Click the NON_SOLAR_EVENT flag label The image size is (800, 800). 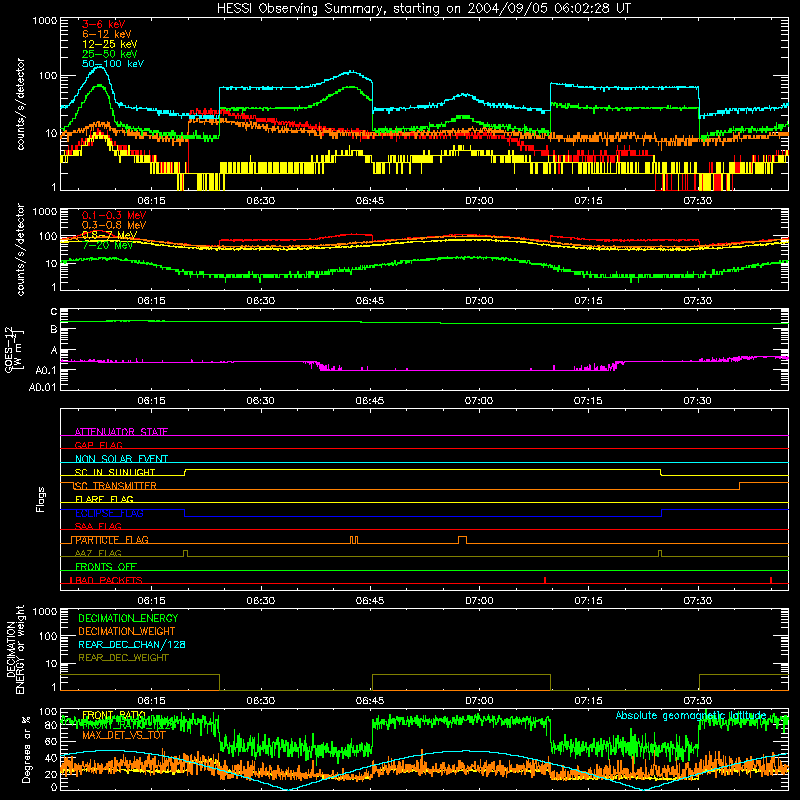coord(121,459)
